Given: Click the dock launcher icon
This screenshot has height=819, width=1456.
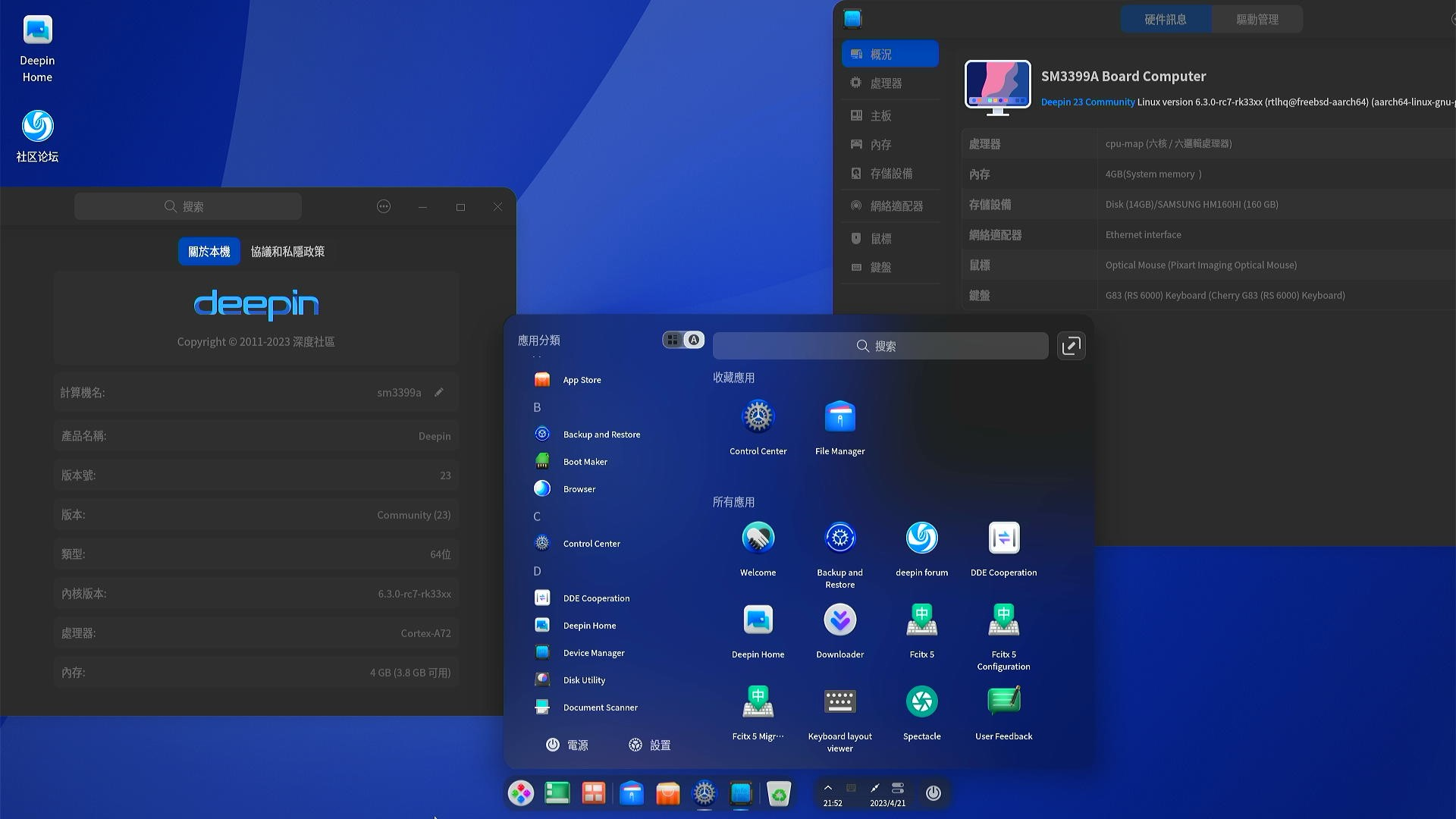Looking at the screenshot, I should [521, 793].
